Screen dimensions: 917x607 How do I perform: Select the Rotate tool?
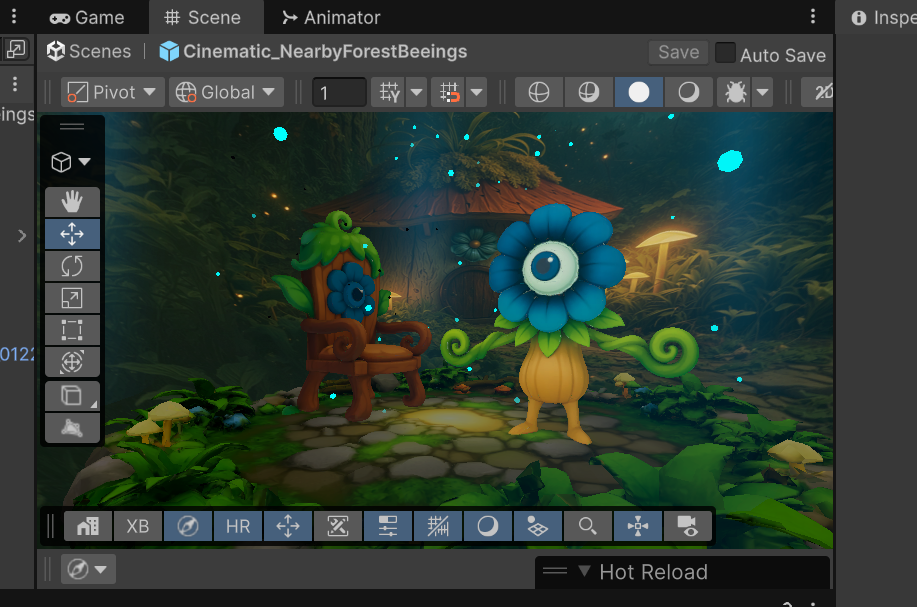tap(72, 266)
